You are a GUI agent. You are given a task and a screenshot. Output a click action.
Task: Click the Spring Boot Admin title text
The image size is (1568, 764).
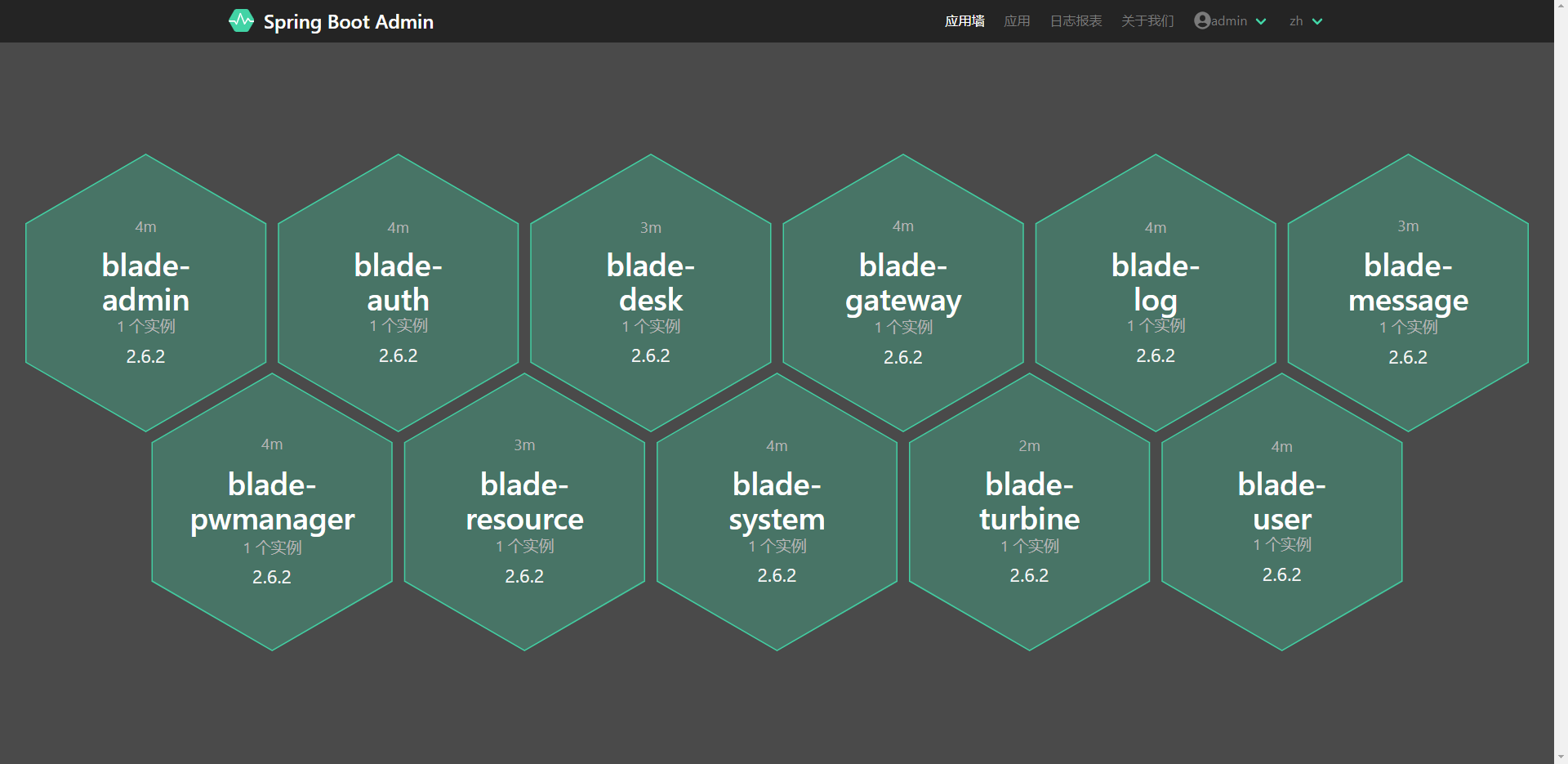[x=348, y=22]
